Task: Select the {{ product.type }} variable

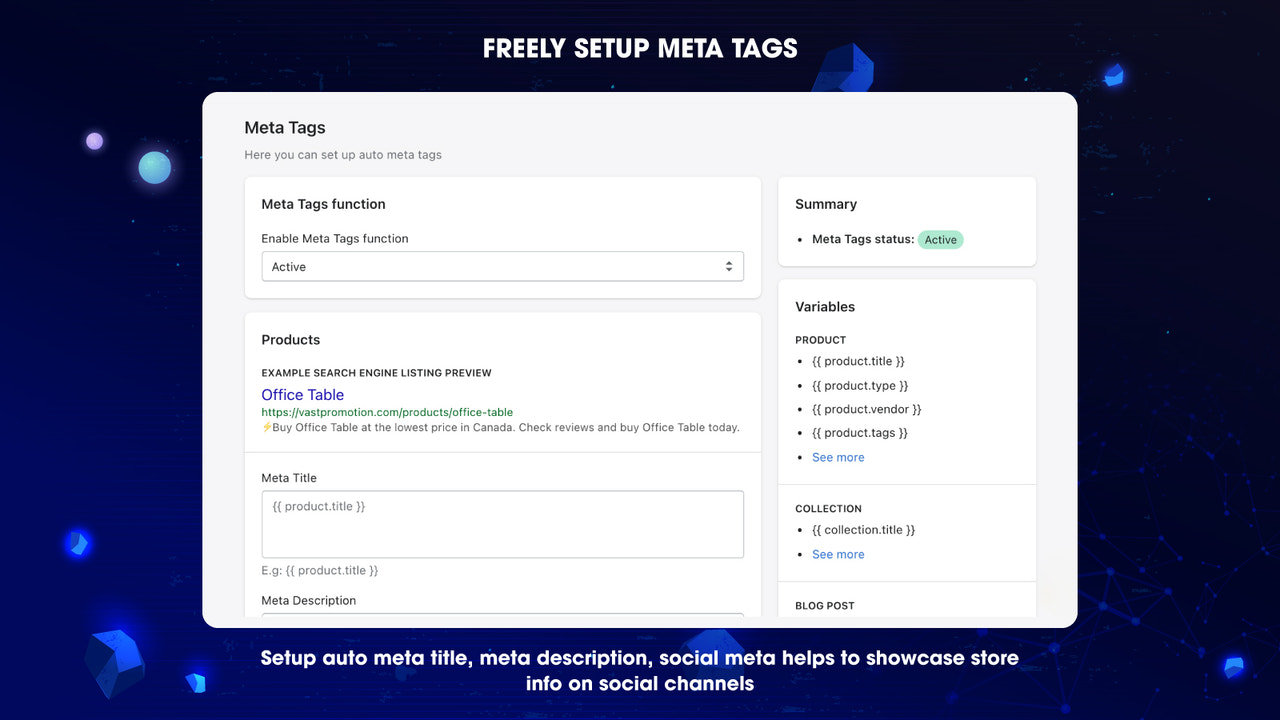Action: point(861,385)
